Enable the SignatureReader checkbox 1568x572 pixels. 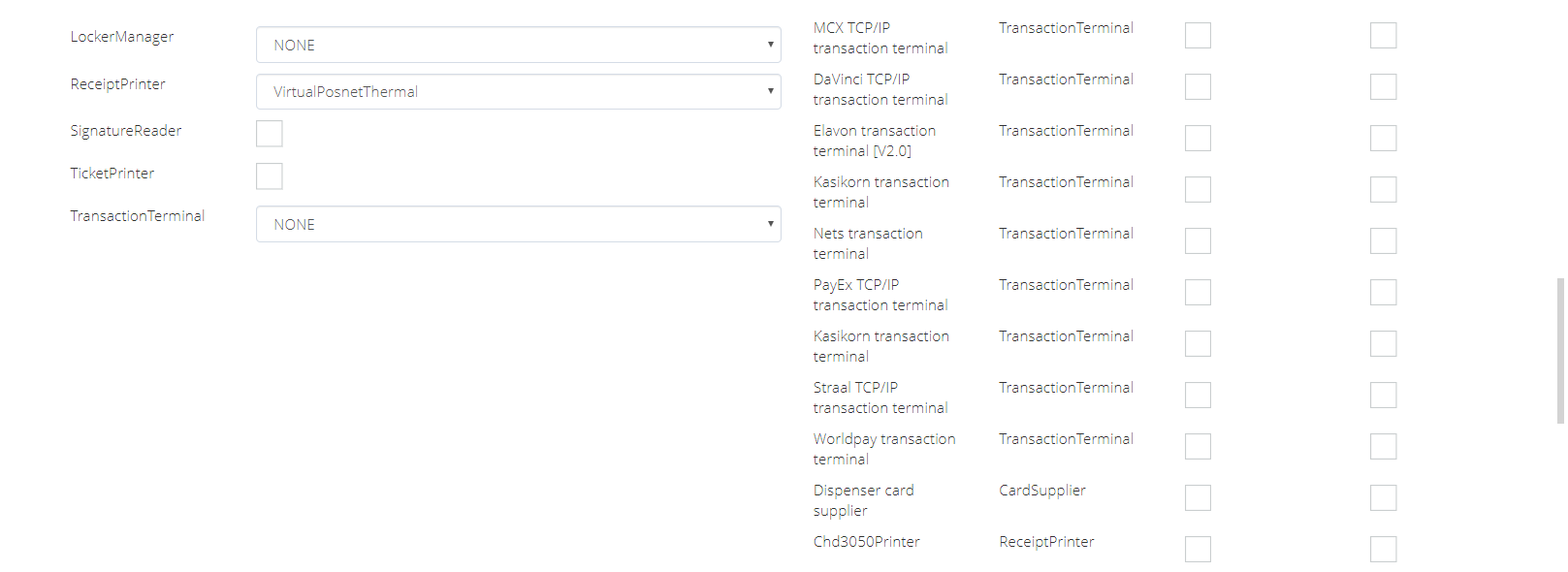point(270,134)
